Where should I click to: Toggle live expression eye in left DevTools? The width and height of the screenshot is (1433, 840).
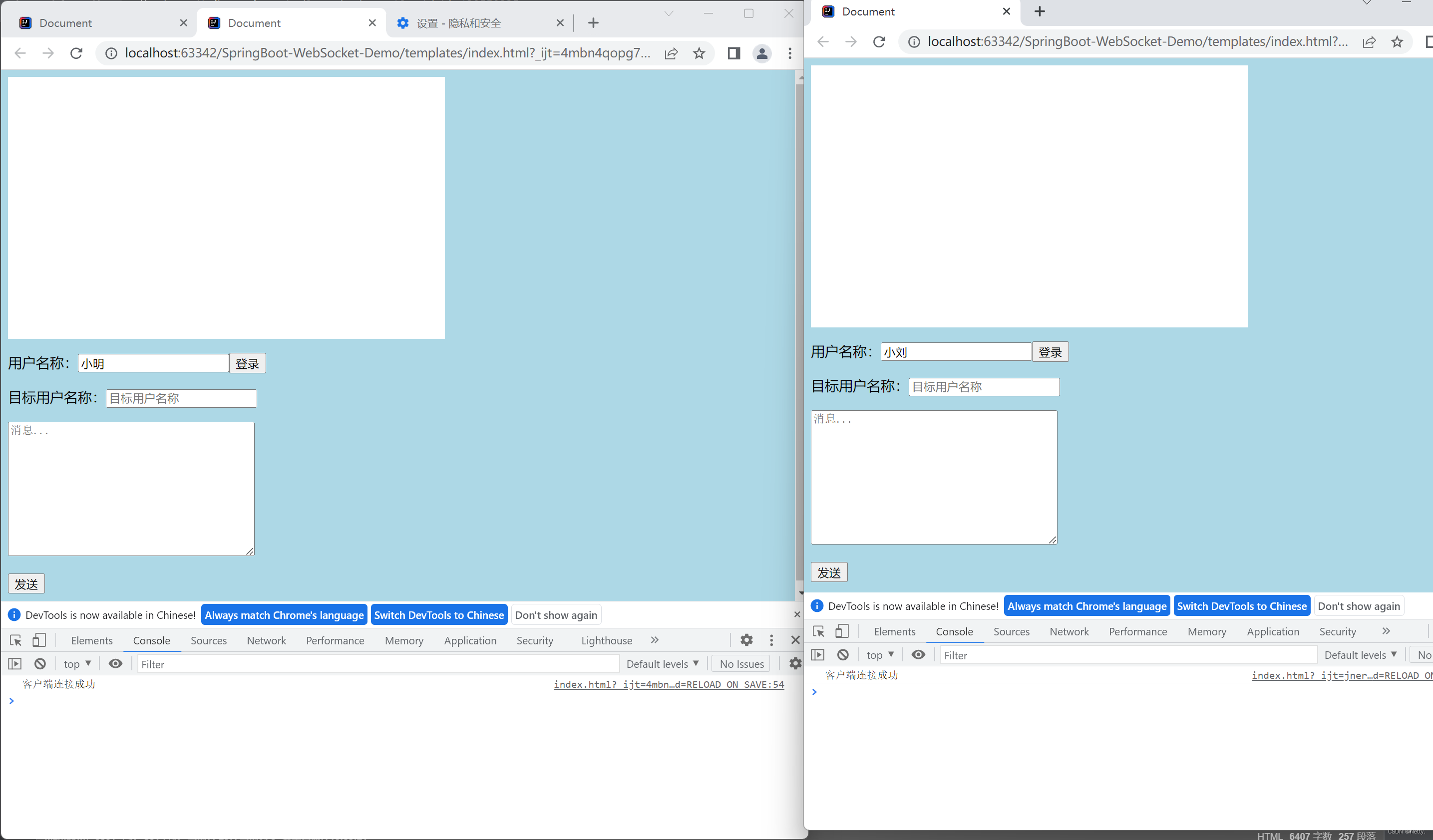pos(115,664)
